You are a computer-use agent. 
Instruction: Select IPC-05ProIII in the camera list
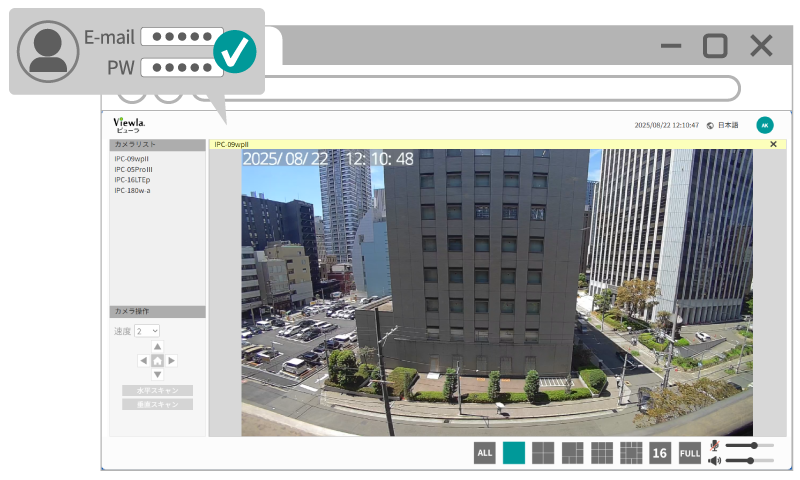(133, 169)
